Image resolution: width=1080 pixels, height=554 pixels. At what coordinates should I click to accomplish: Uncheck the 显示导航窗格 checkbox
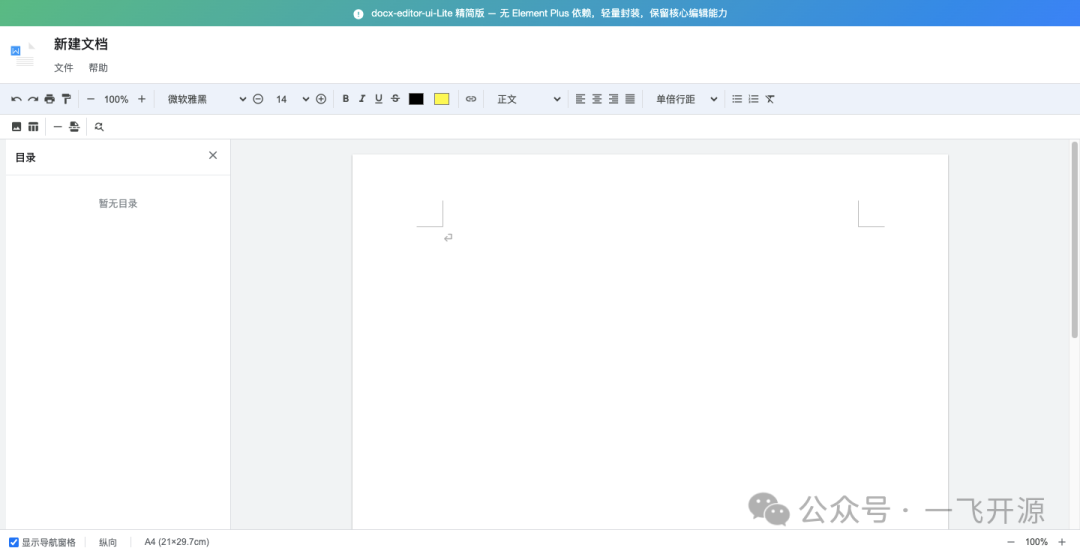(x=14, y=542)
